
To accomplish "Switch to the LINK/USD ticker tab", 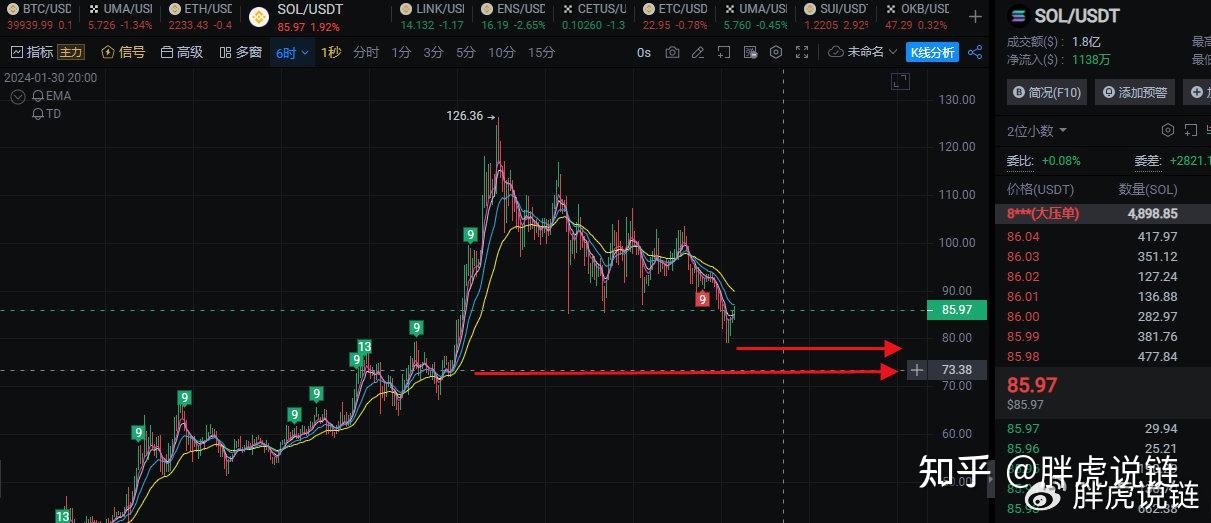I will pos(432,16).
